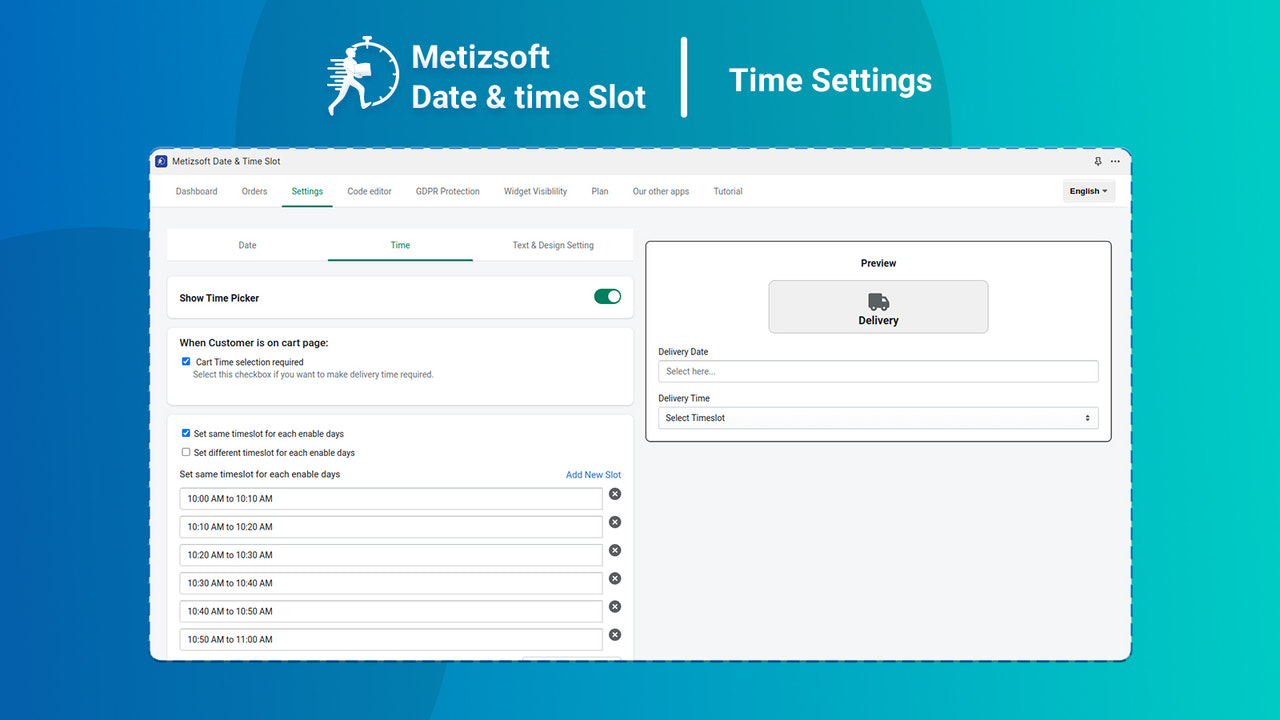The height and width of the screenshot is (720, 1280).
Task: Uncheck Cart Time selection required
Action: point(186,362)
